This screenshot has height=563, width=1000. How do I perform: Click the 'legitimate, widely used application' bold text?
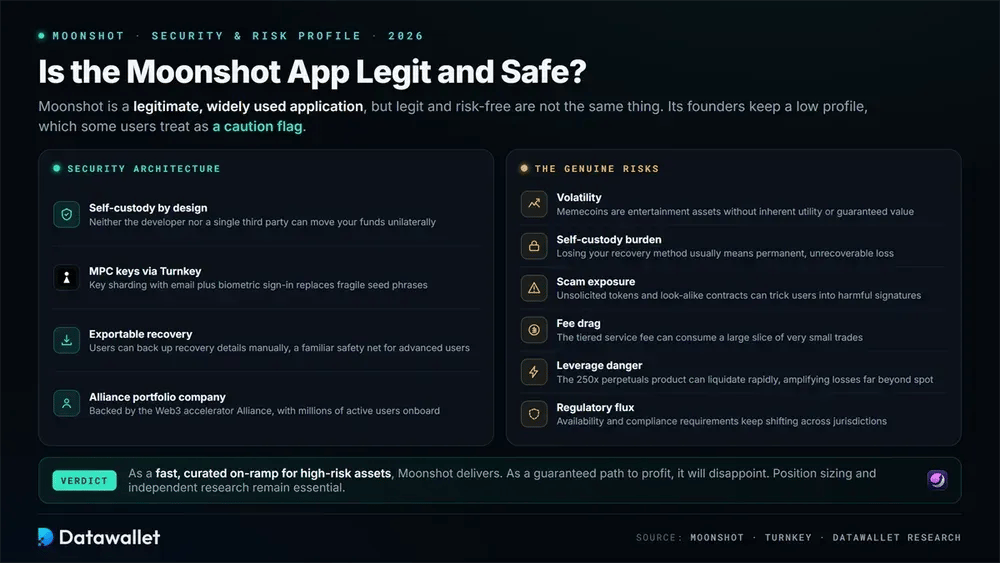pos(248,106)
